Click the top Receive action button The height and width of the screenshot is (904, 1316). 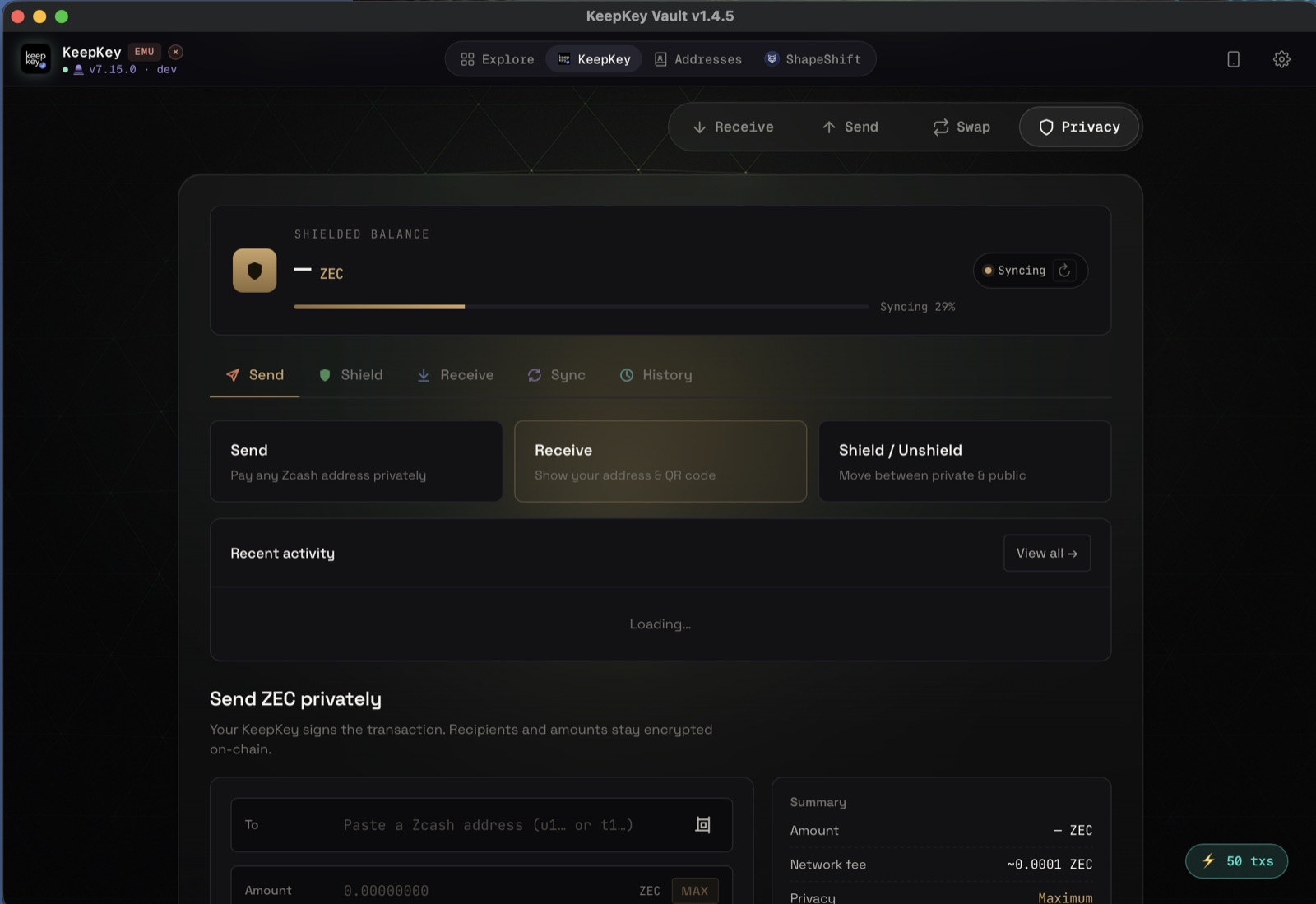pyautogui.click(x=734, y=127)
